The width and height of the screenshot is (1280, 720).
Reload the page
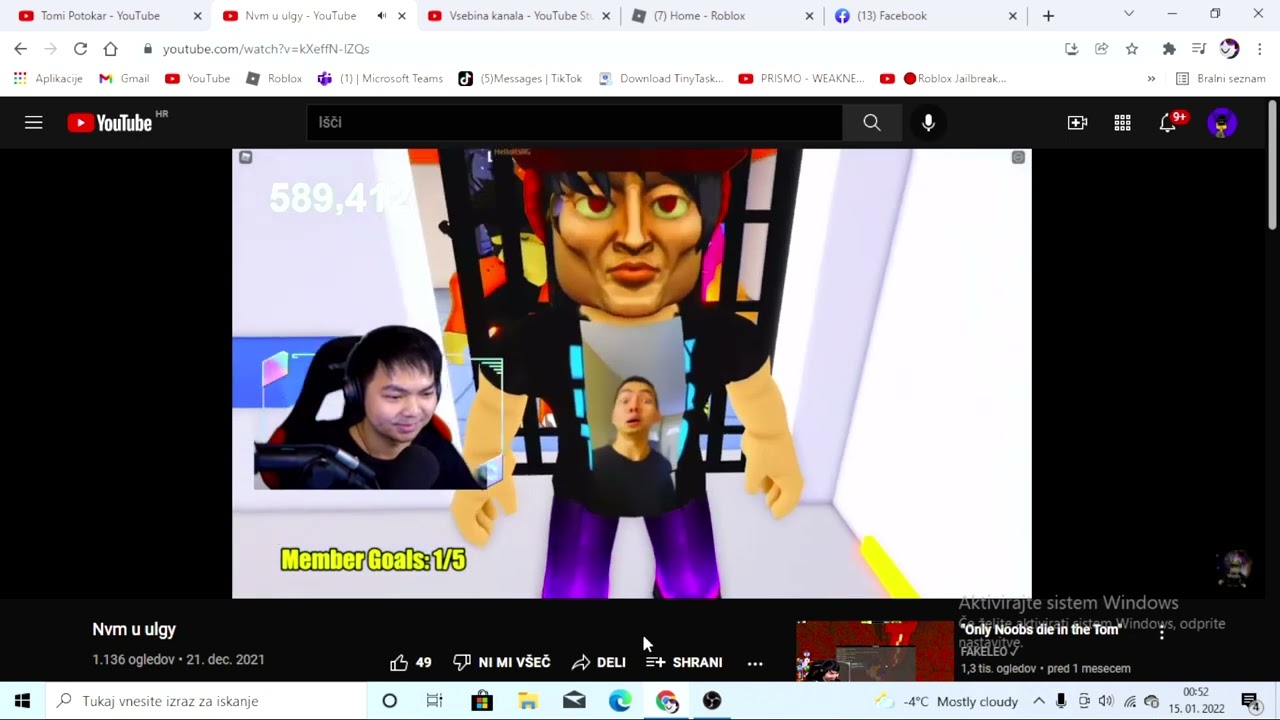pos(80,48)
